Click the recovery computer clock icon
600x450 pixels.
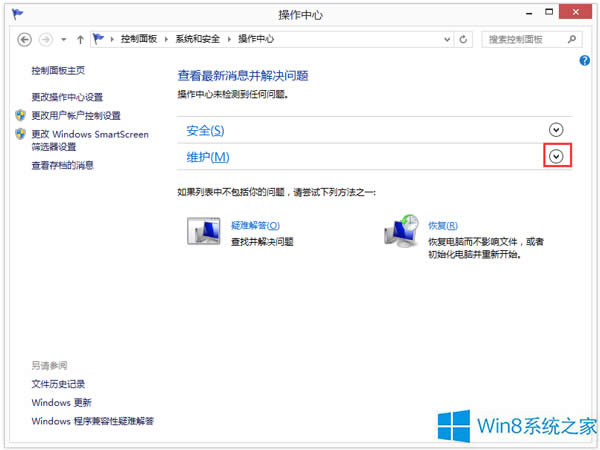coord(401,230)
